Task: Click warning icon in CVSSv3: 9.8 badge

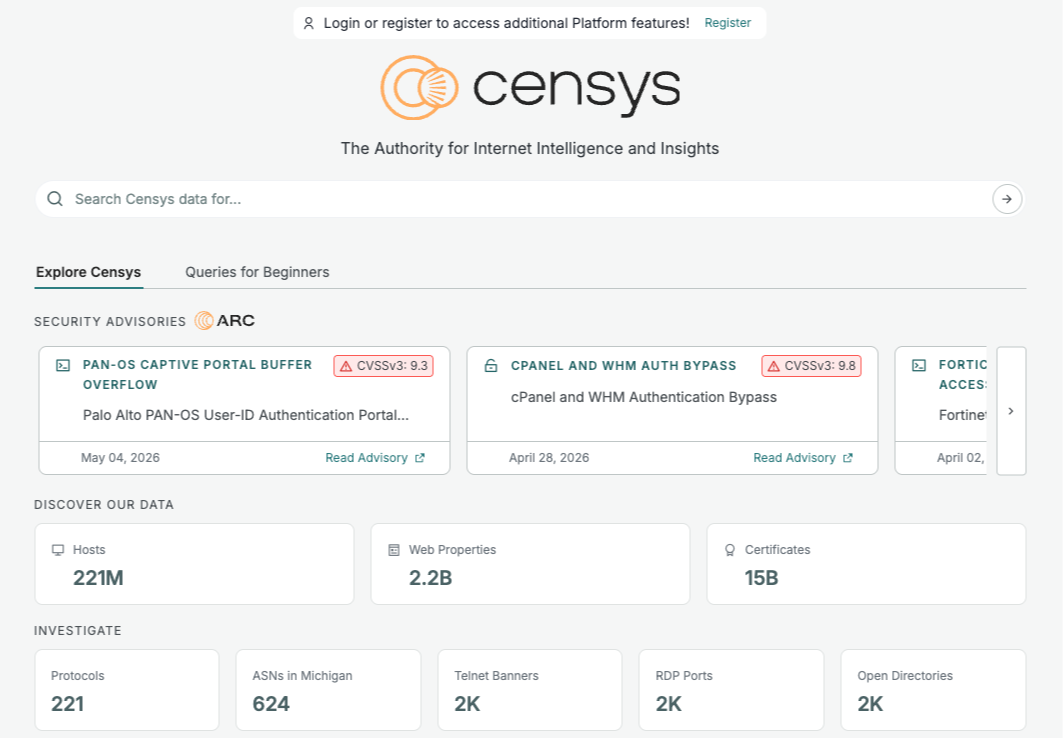Action: click(x=774, y=366)
